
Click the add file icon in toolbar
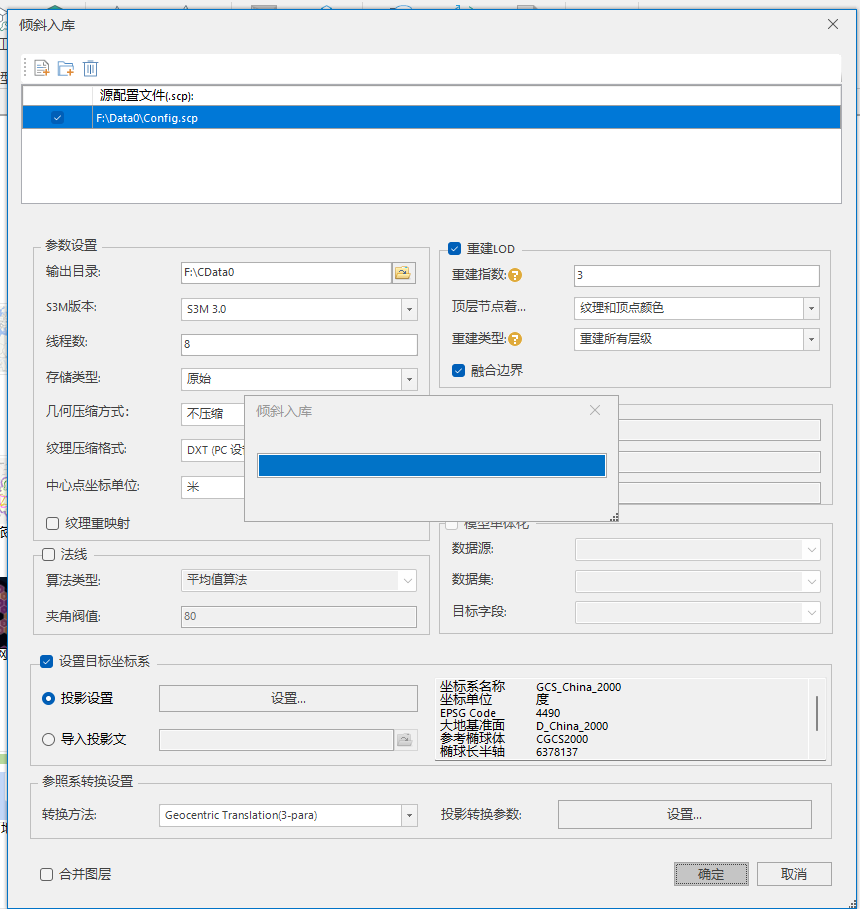click(x=42, y=68)
